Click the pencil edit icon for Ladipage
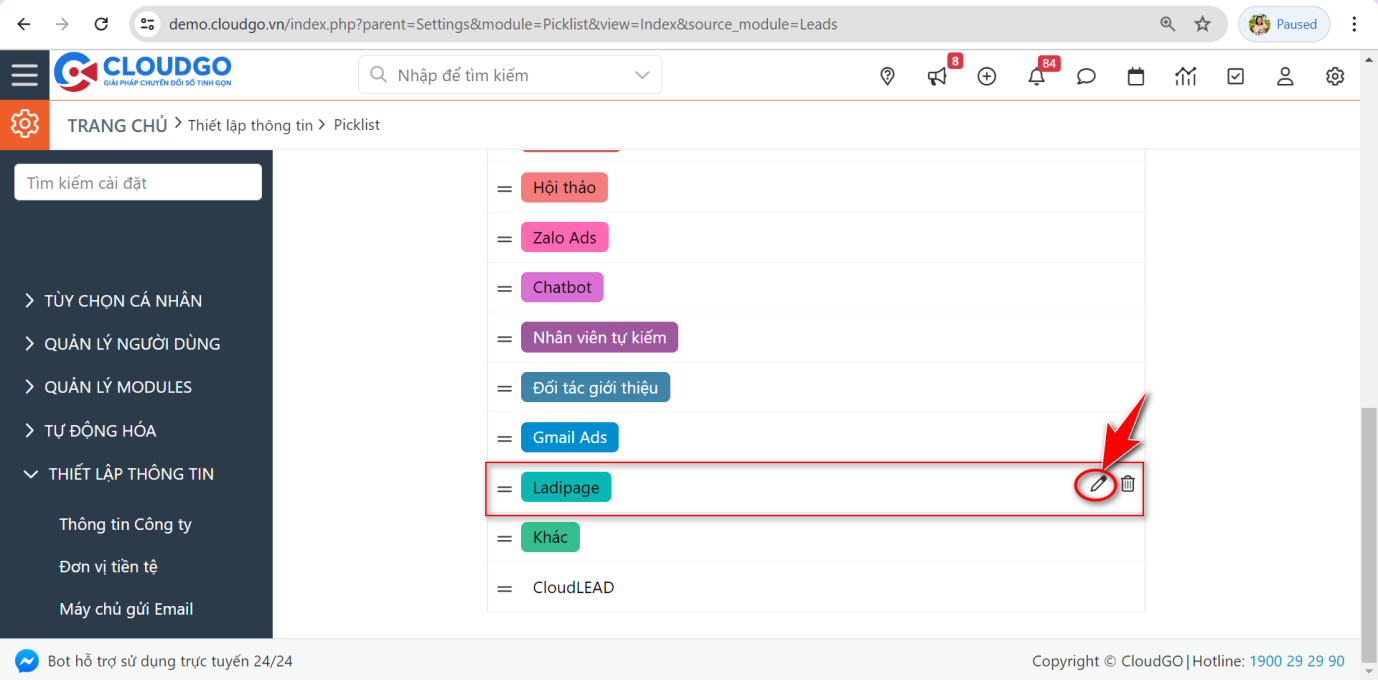1378x680 pixels. [x=1098, y=484]
